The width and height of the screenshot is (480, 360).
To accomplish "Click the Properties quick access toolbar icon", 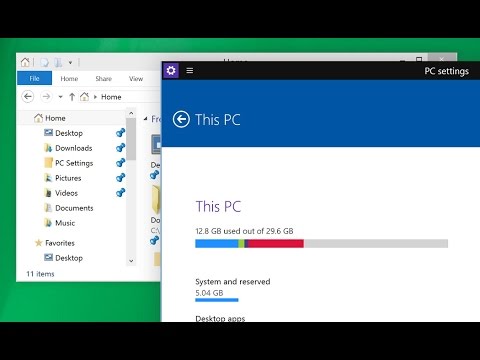I will [44, 62].
